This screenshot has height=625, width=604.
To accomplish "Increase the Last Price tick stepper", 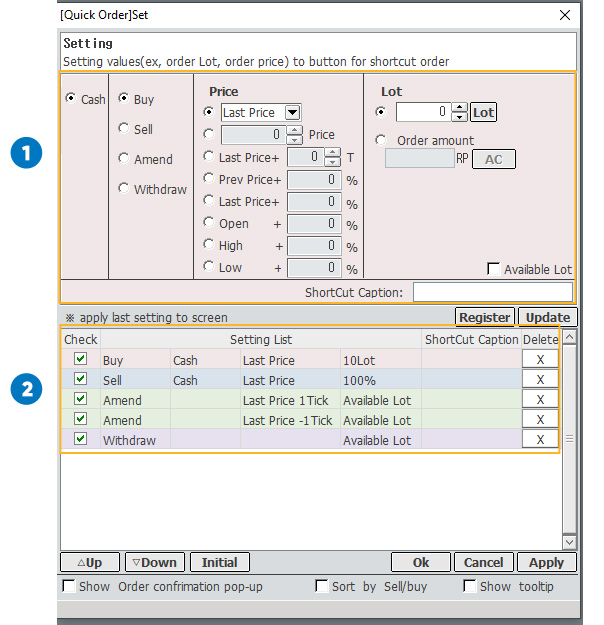I will click(332, 152).
